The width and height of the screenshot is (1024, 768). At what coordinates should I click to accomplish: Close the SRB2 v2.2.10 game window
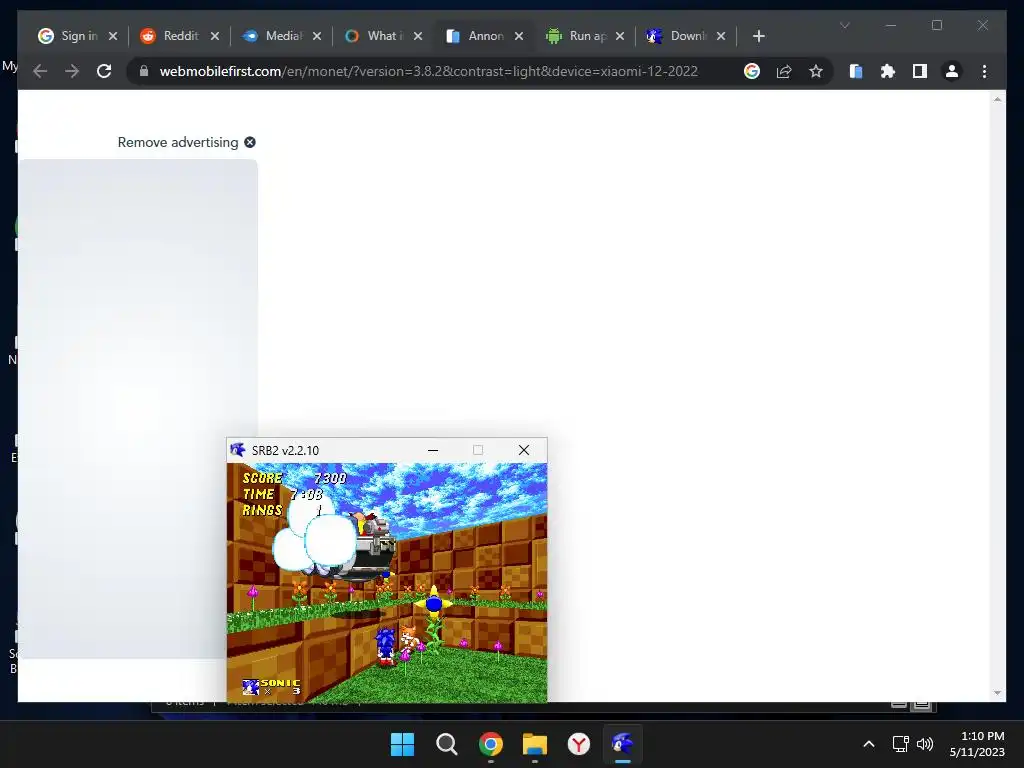click(x=524, y=450)
